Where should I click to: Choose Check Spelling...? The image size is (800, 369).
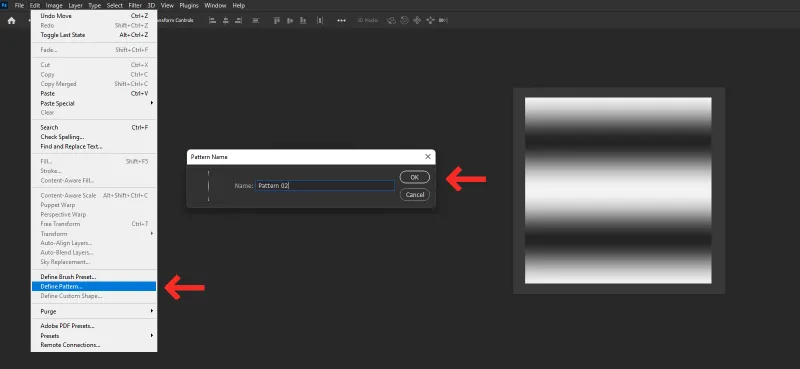point(94,137)
